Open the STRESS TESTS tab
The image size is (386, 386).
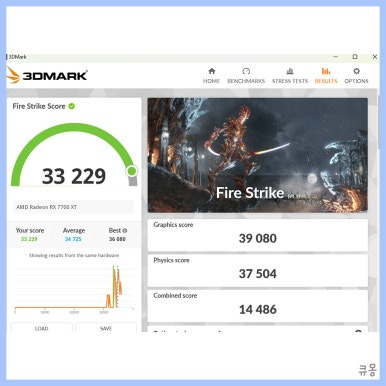click(290, 75)
